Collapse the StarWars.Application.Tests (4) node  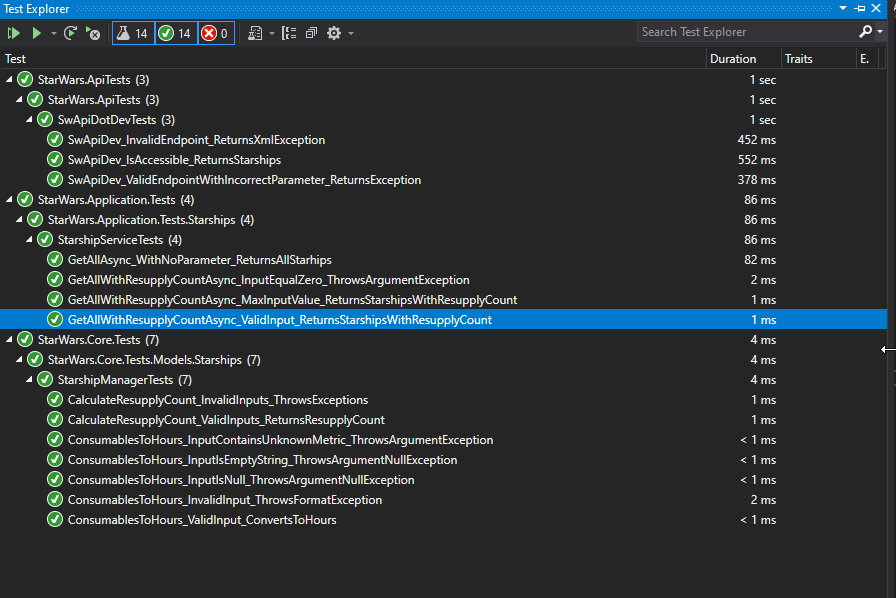pyautogui.click(x=9, y=200)
